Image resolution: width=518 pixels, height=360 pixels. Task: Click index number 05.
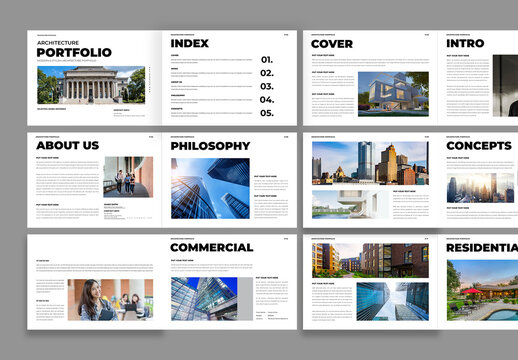pos(267,113)
